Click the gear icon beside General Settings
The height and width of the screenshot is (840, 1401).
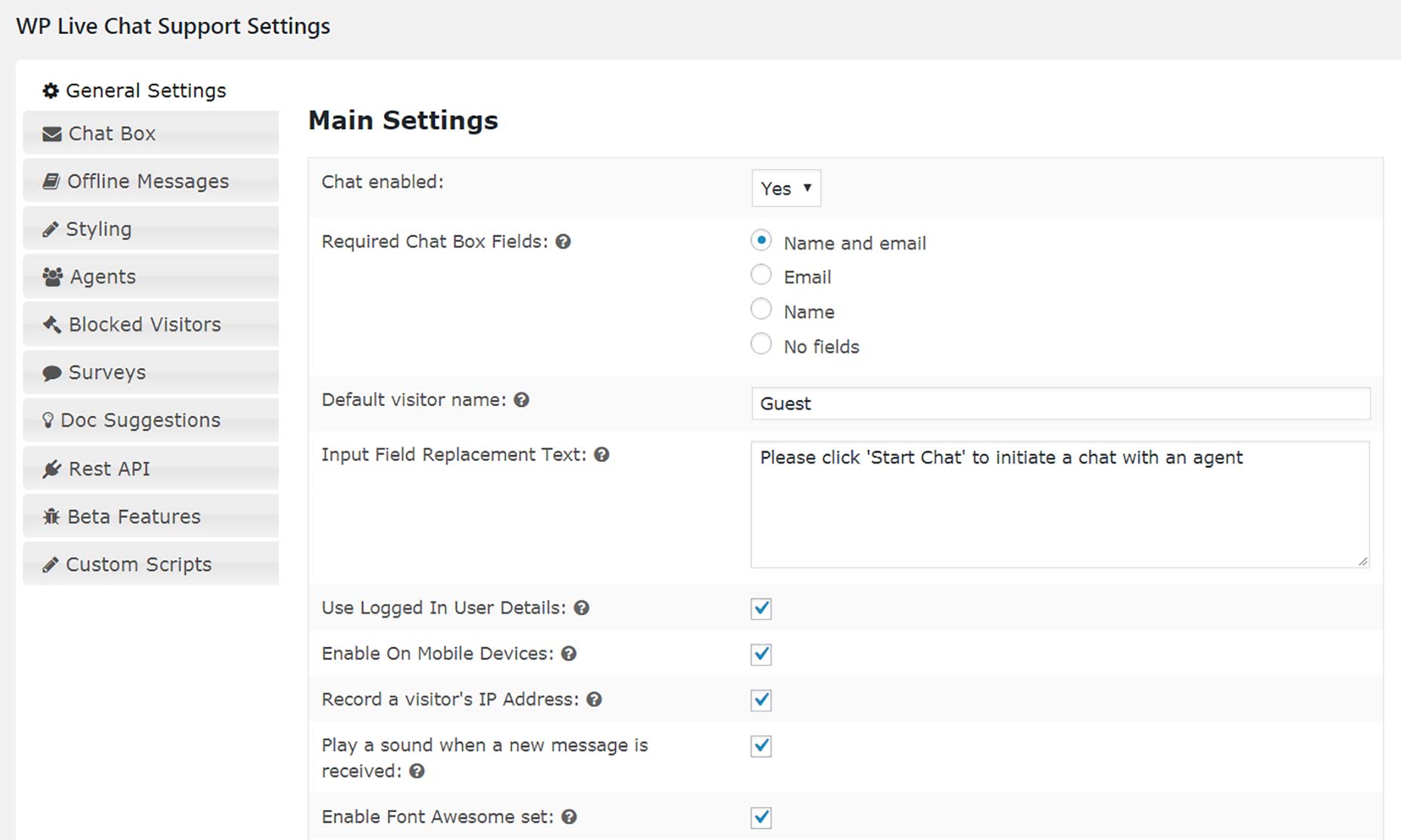51,91
